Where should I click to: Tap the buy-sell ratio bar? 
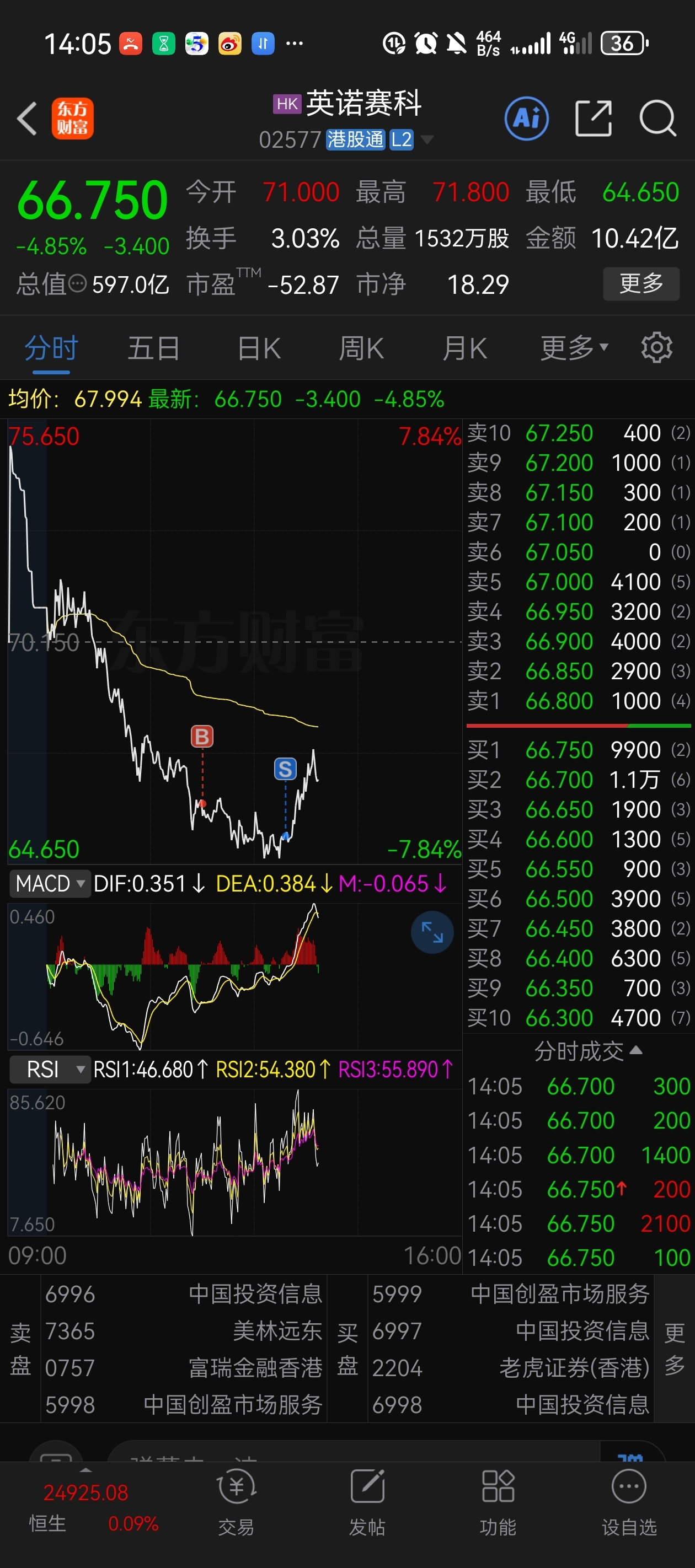[x=579, y=726]
